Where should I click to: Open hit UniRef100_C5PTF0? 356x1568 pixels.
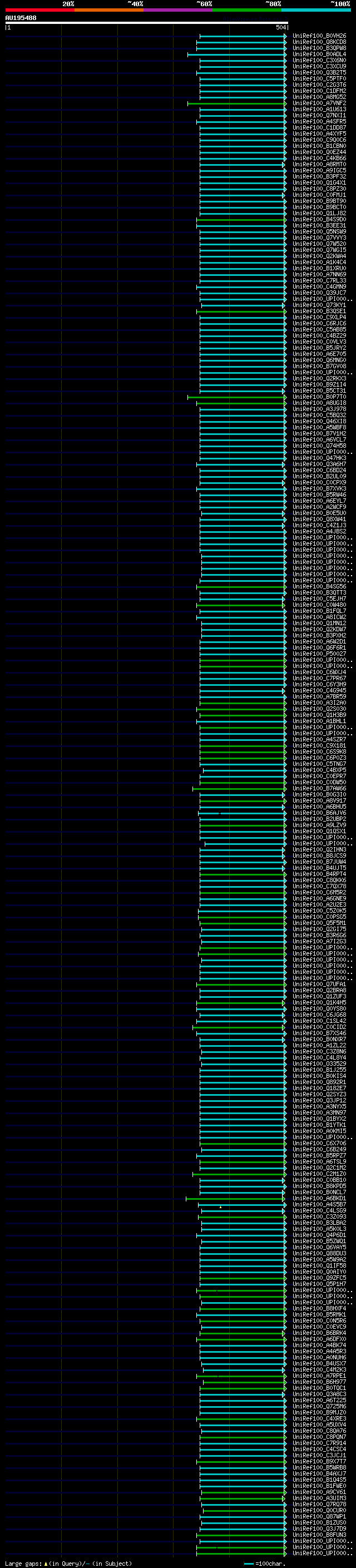(319, 78)
